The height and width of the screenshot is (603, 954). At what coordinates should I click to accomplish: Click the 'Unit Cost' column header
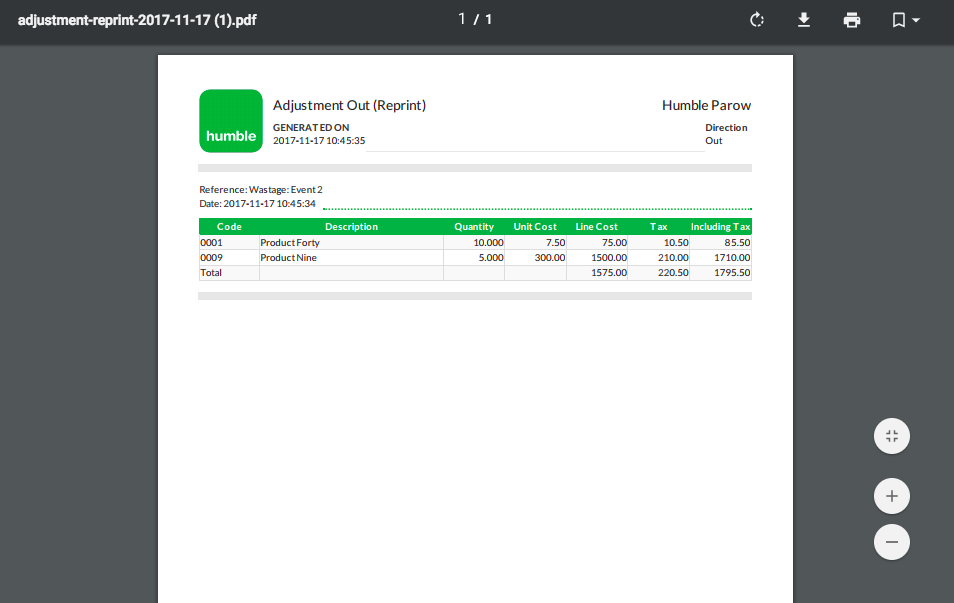tap(535, 226)
